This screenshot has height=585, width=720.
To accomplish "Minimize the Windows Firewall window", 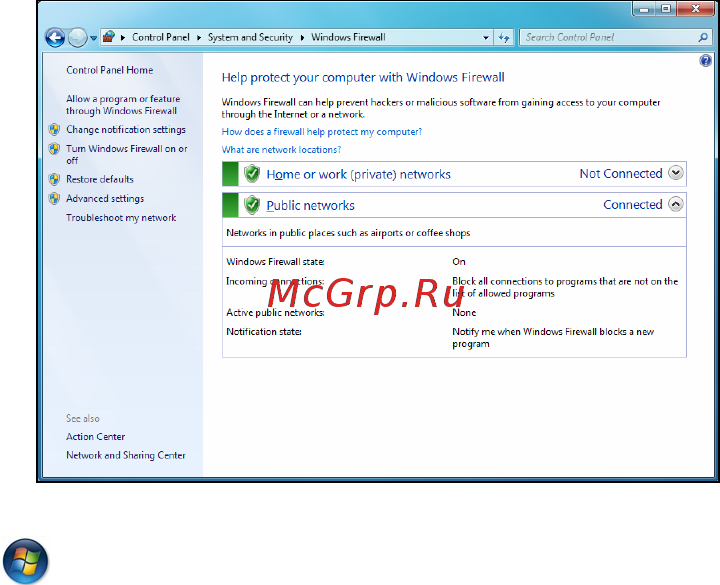I will pos(644,9).
